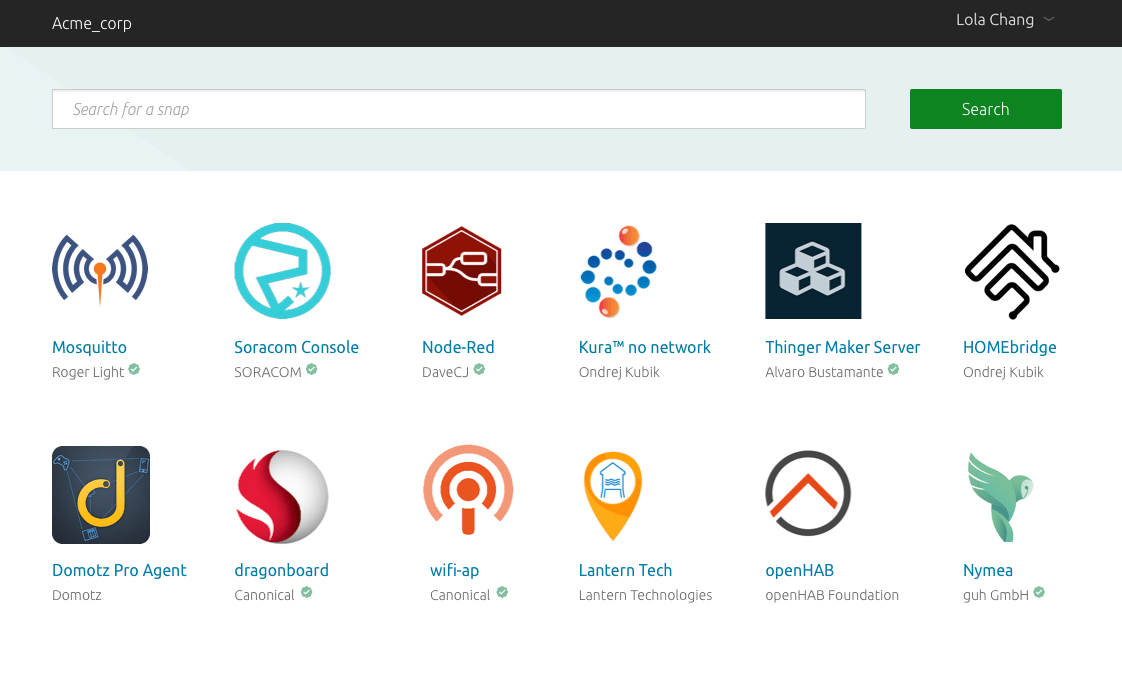Click the Kura™ no network dotted icon
This screenshot has height=677, width=1122.
(x=618, y=270)
